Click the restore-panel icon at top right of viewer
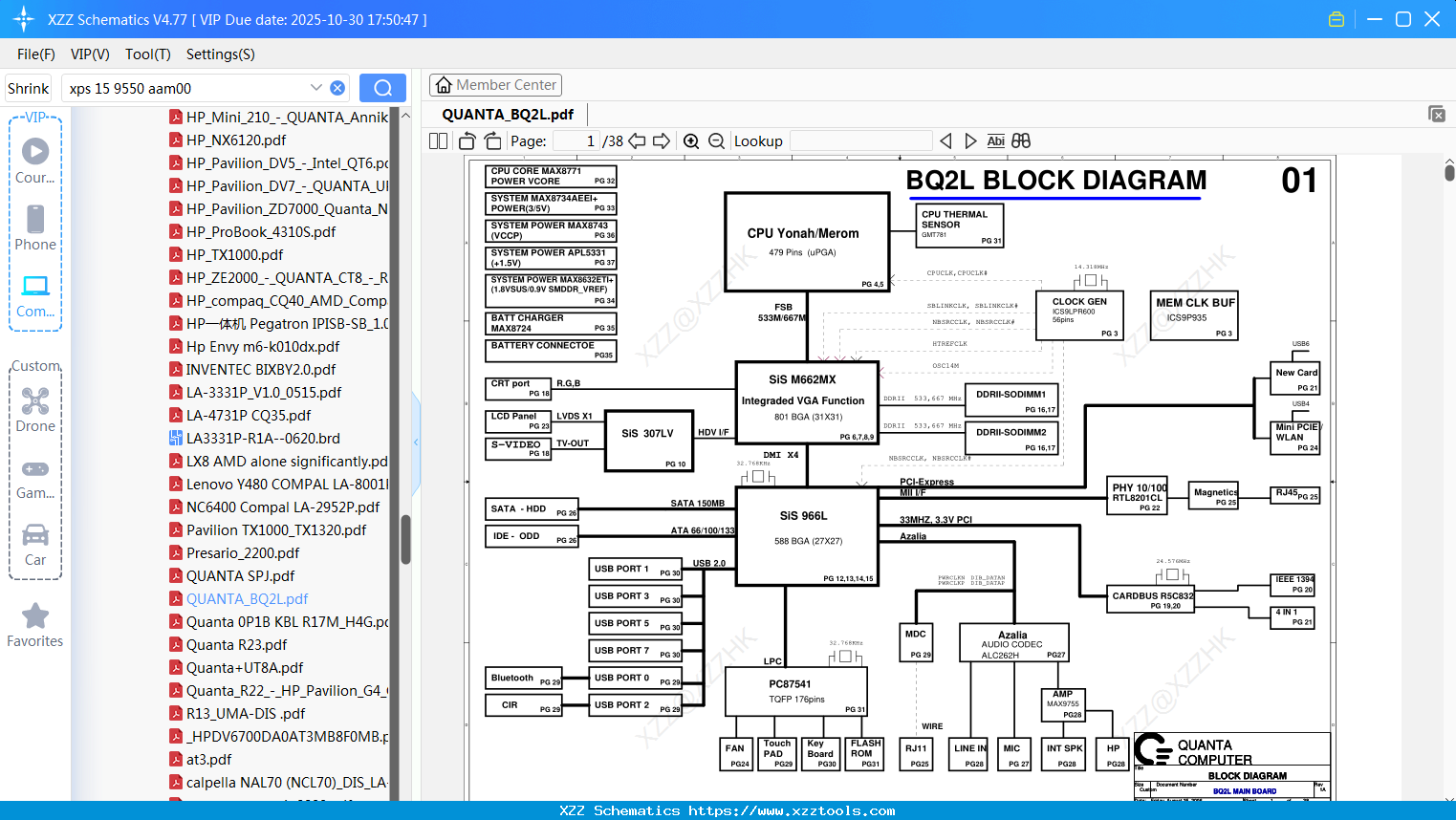Screen dimensions: 1456x820 coord(1437,114)
